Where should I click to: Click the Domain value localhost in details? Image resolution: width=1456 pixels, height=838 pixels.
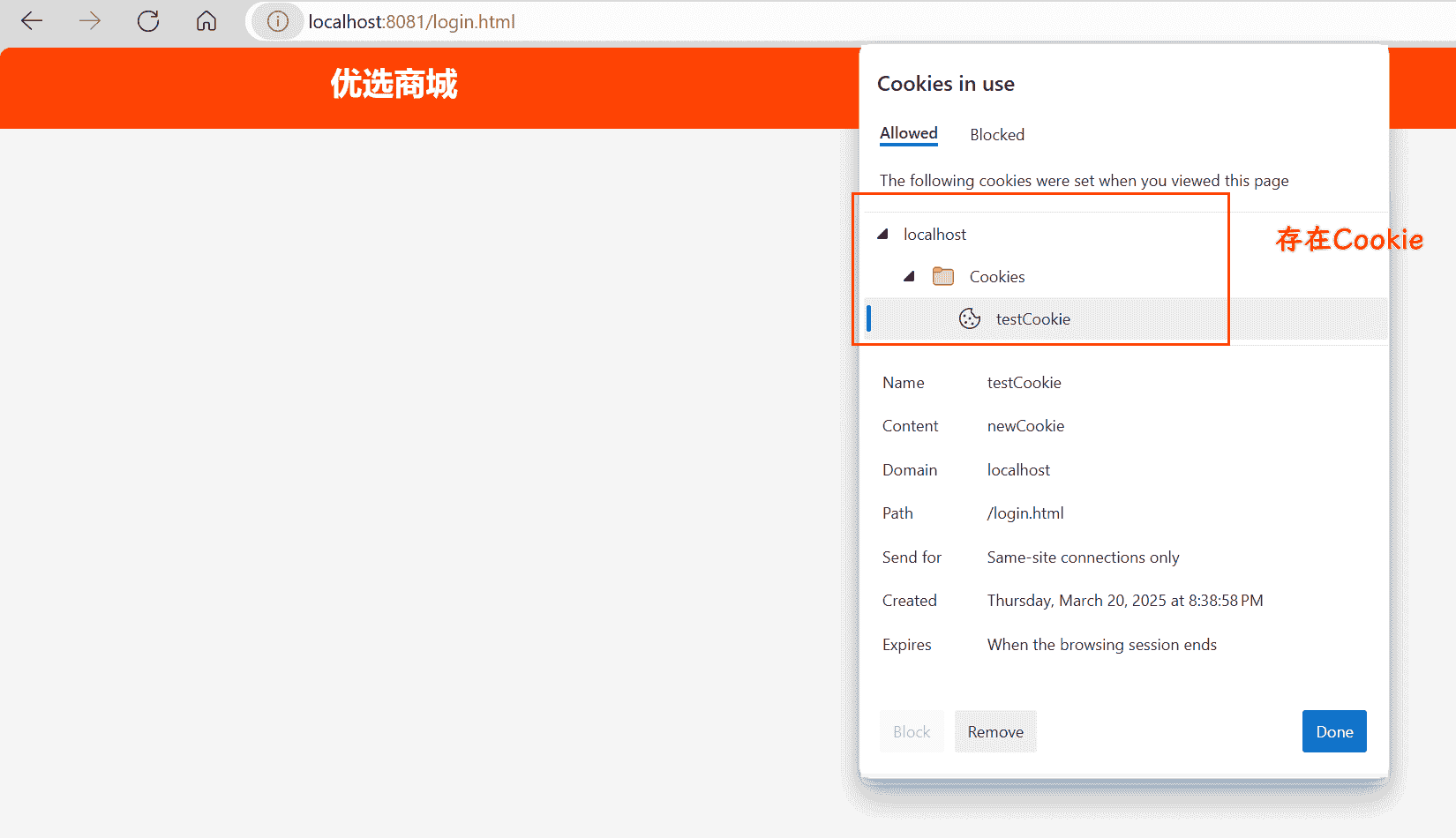click(x=1018, y=470)
